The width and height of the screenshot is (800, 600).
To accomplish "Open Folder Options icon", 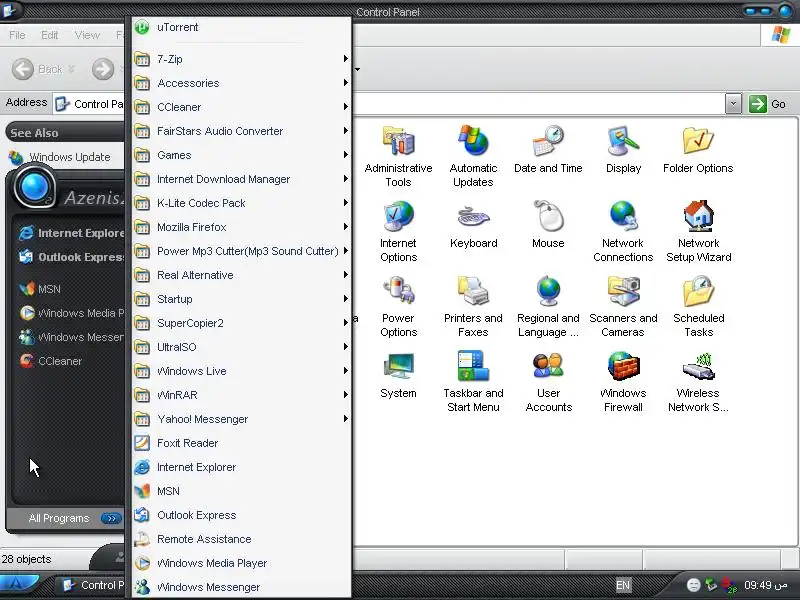I will [698, 149].
